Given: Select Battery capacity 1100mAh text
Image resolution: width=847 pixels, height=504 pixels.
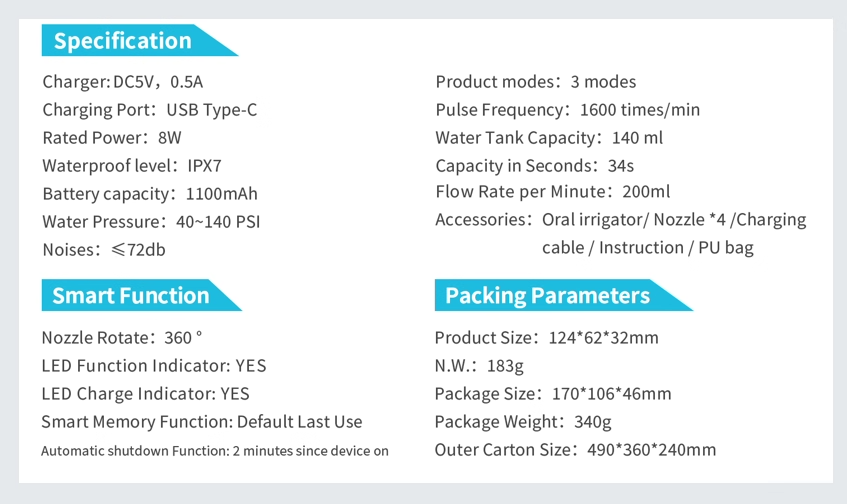Looking at the screenshot, I should coord(150,194).
